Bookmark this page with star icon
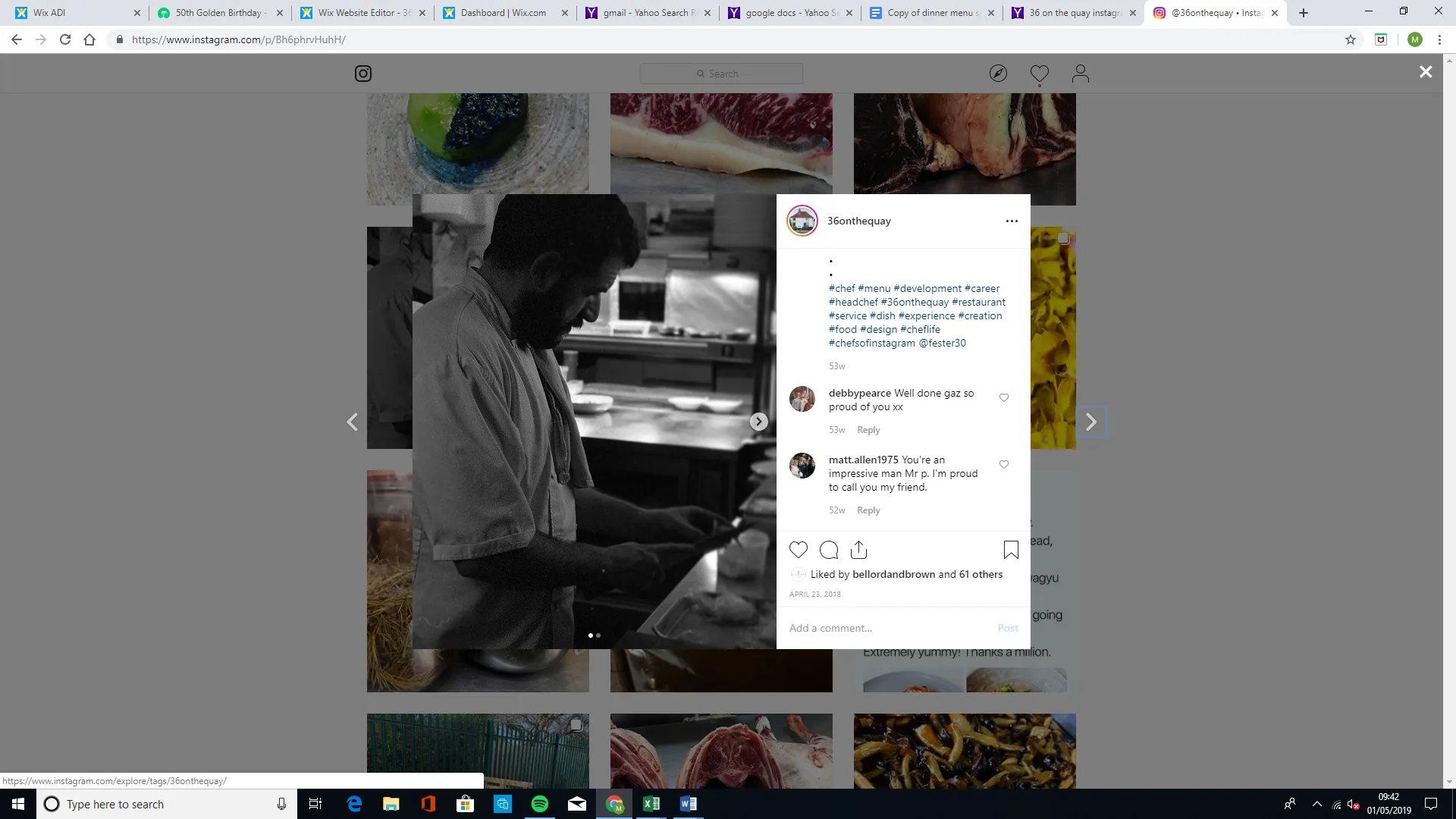The height and width of the screenshot is (819, 1456). pos(1351,39)
